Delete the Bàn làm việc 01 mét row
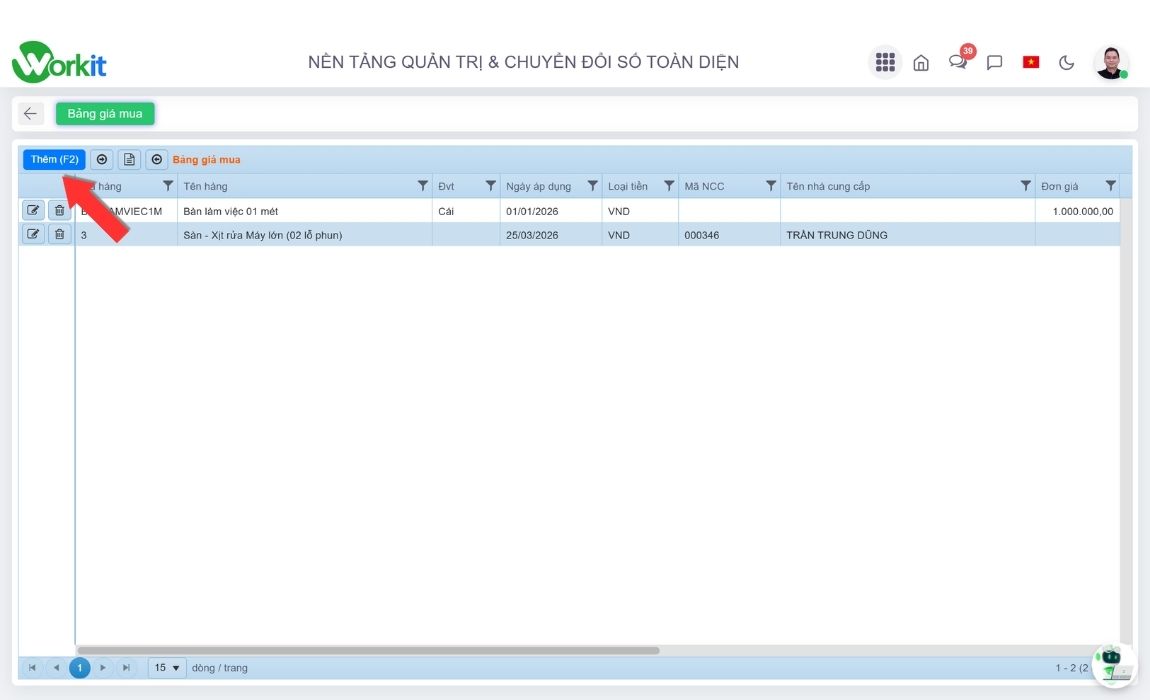Viewport: 1150px width, 700px height. pyautogui.click(x=59, y=210)
